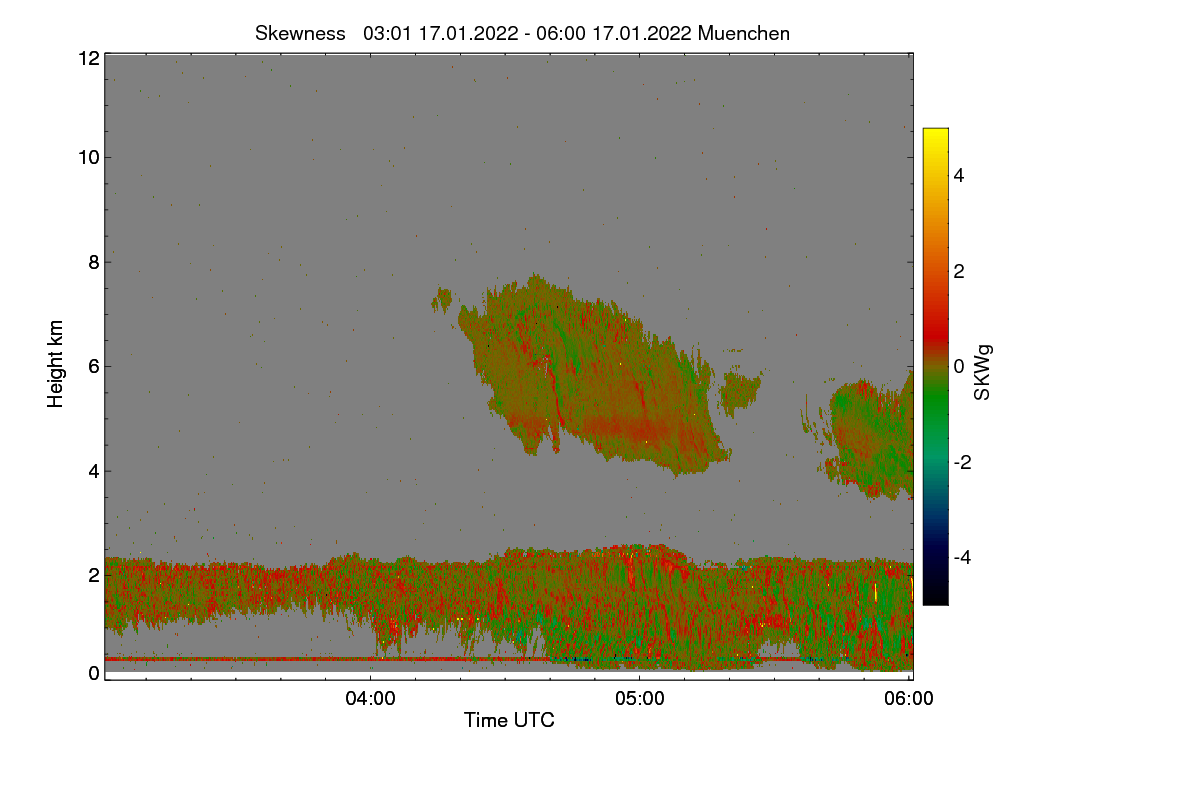Click the low cloud layer below 2 km

pyautogui.click(x=509, y=610)
